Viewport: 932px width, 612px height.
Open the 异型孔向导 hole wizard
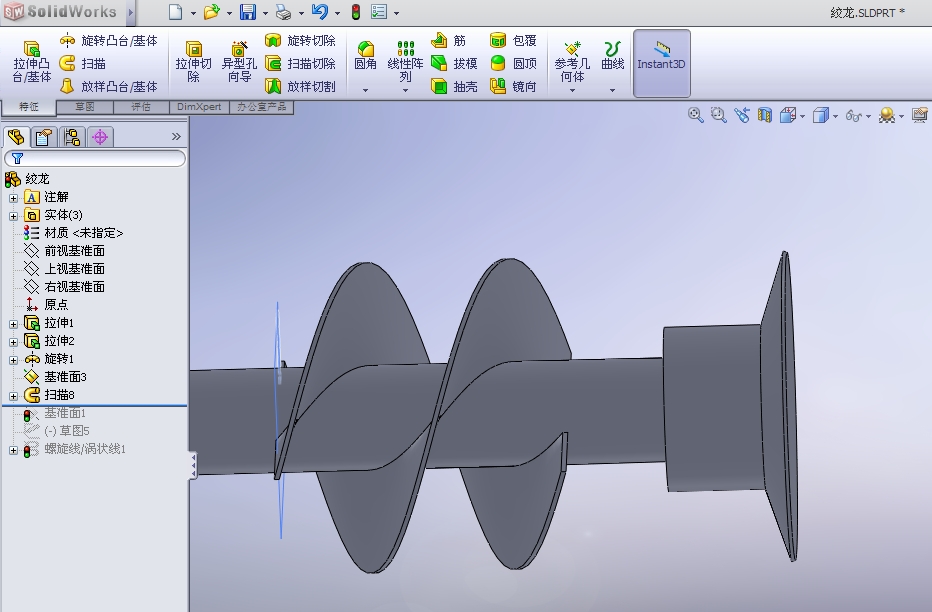click(x=239, y=62)
